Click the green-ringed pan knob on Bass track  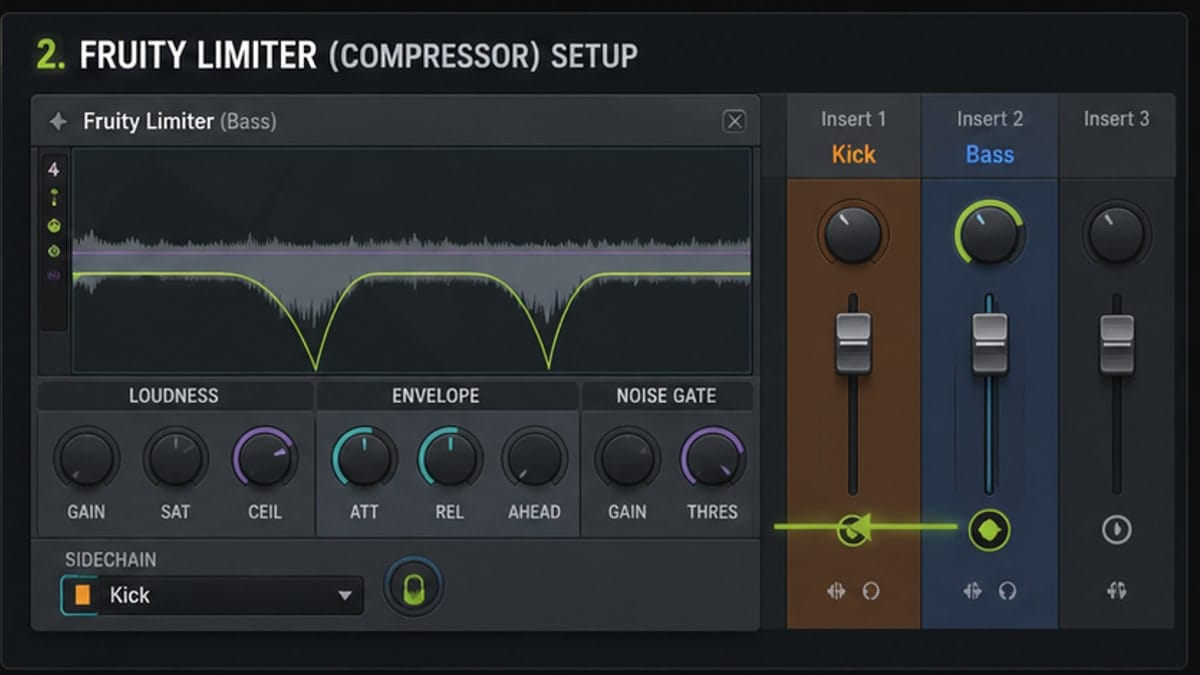(x=989, y=234)
